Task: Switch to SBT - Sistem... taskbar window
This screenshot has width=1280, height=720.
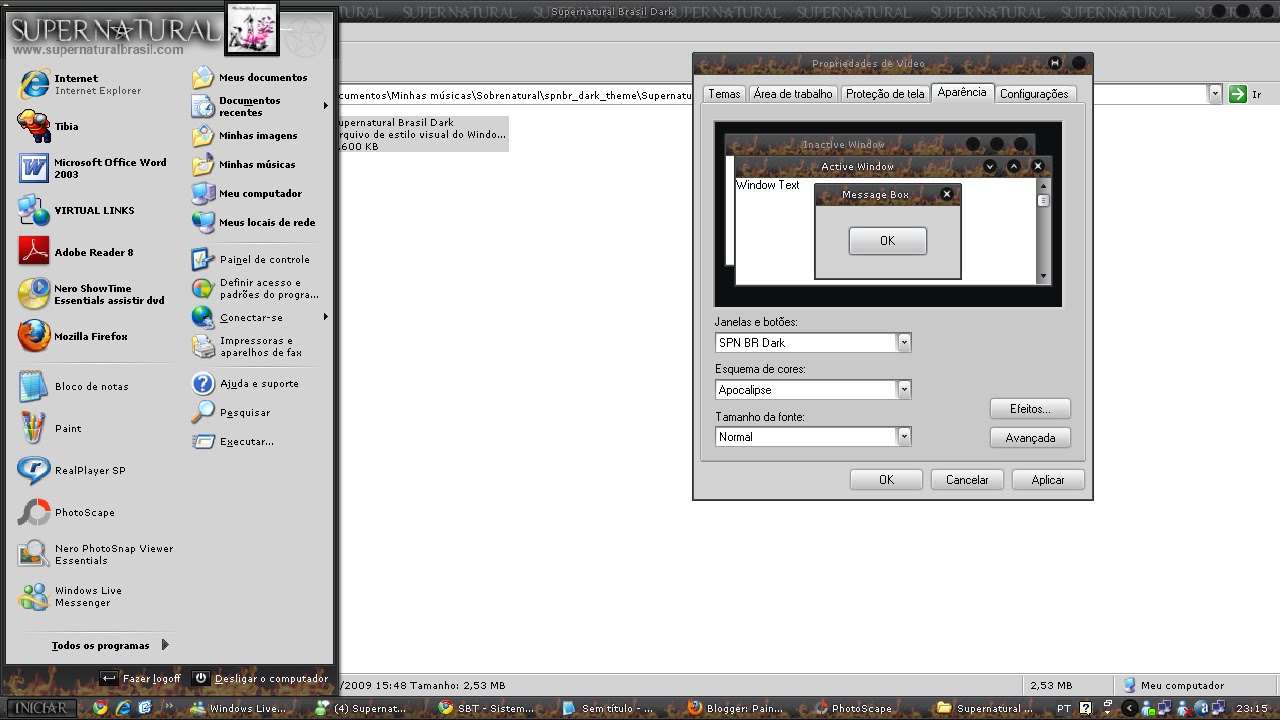Action: tap(487, 709)
